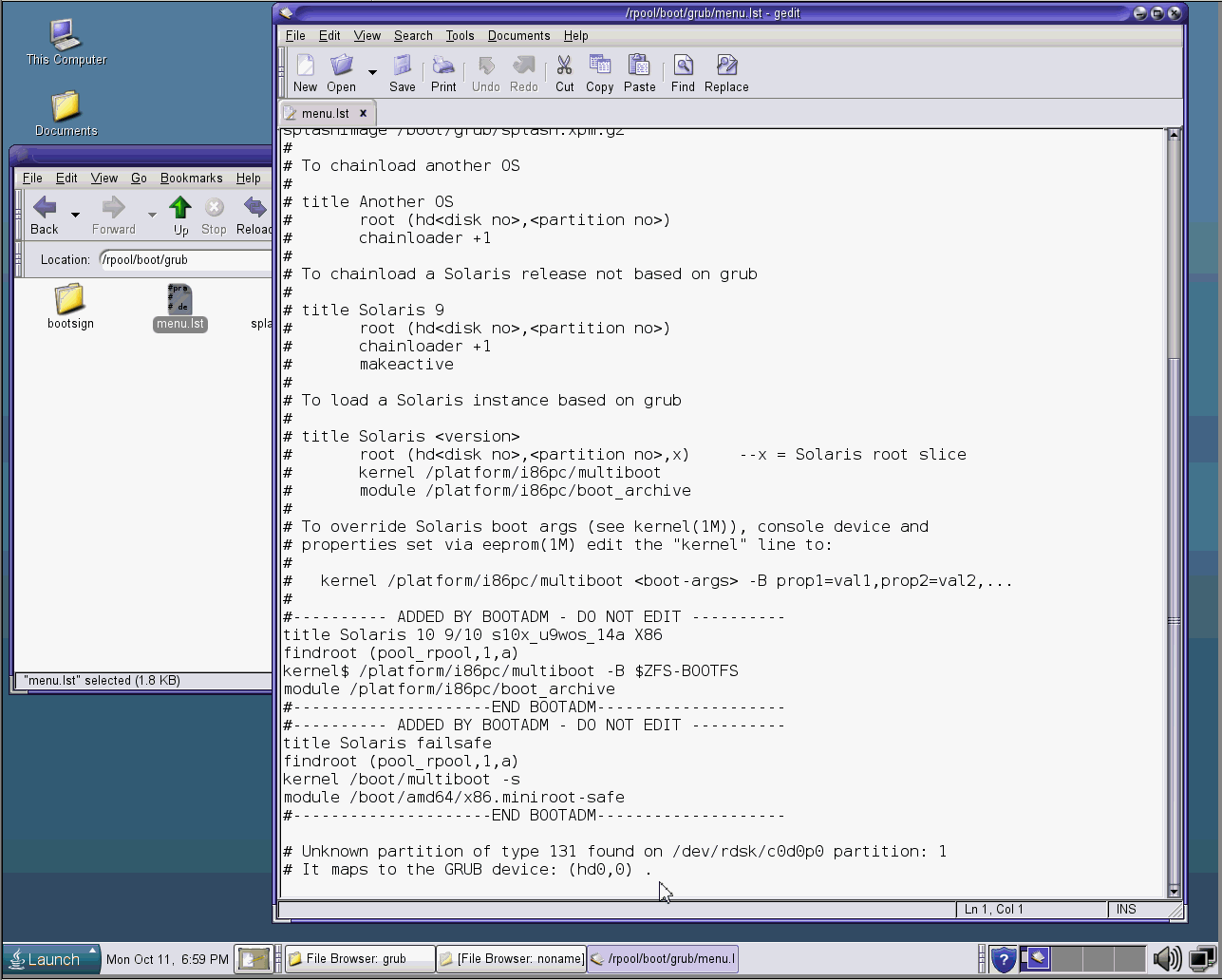Undo the last edit in gedit
This screenshot has height=980, width=1222.
click(x=485, y=73)
